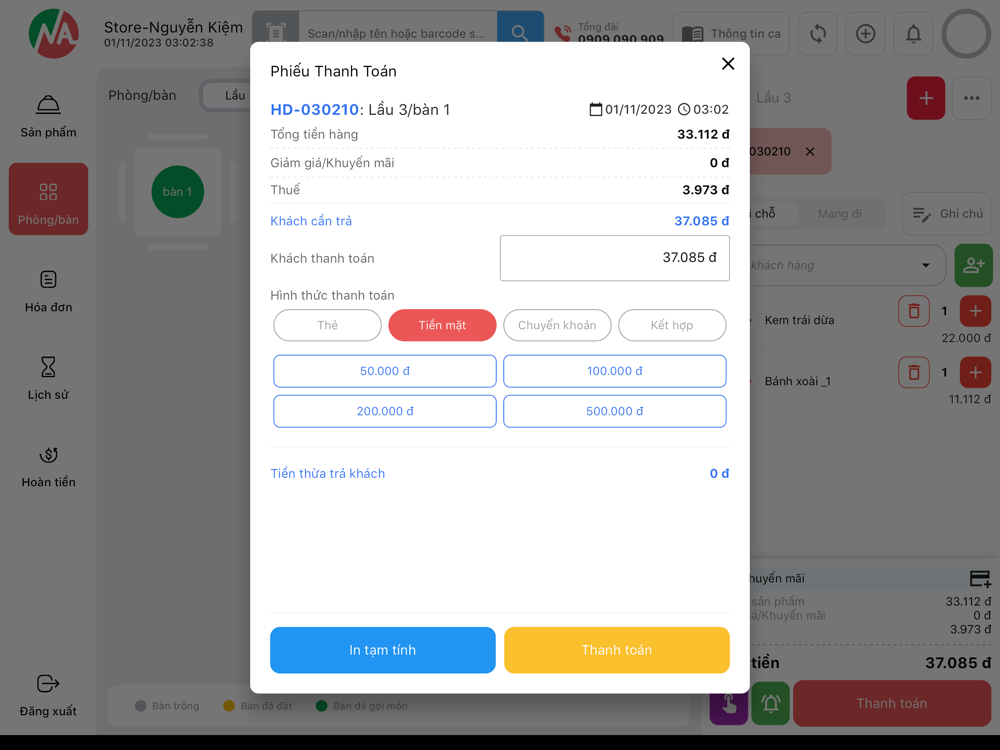
Task: Click the Khách cần trả label
Action: (x=311, y=221)
